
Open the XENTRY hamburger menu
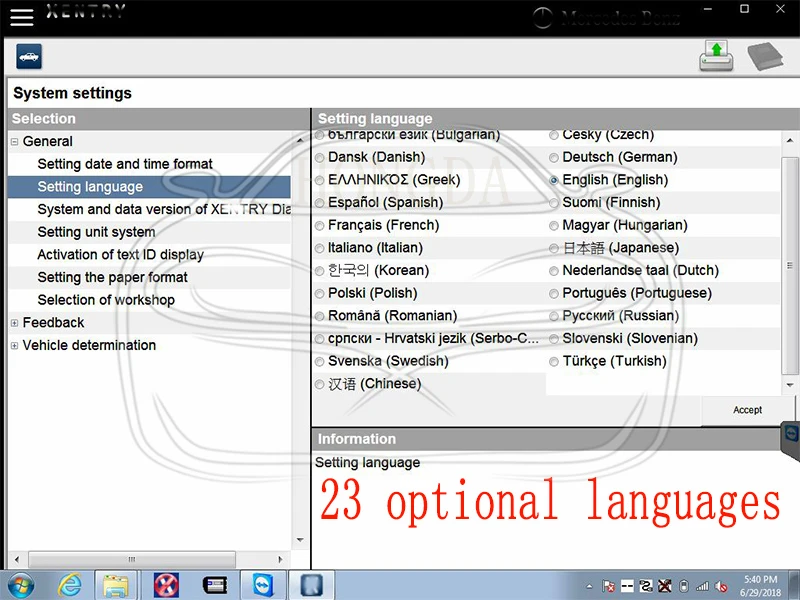pyautogui.click(x=21, y=16)
